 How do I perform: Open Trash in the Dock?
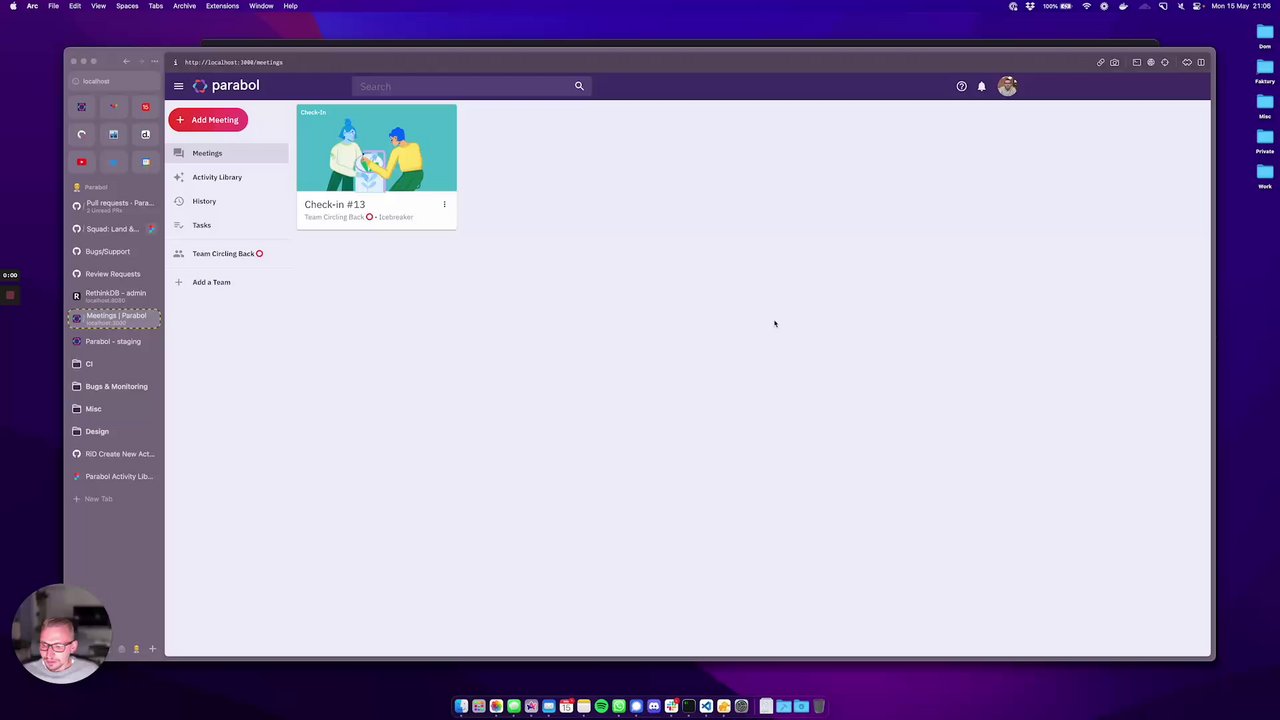818,706
